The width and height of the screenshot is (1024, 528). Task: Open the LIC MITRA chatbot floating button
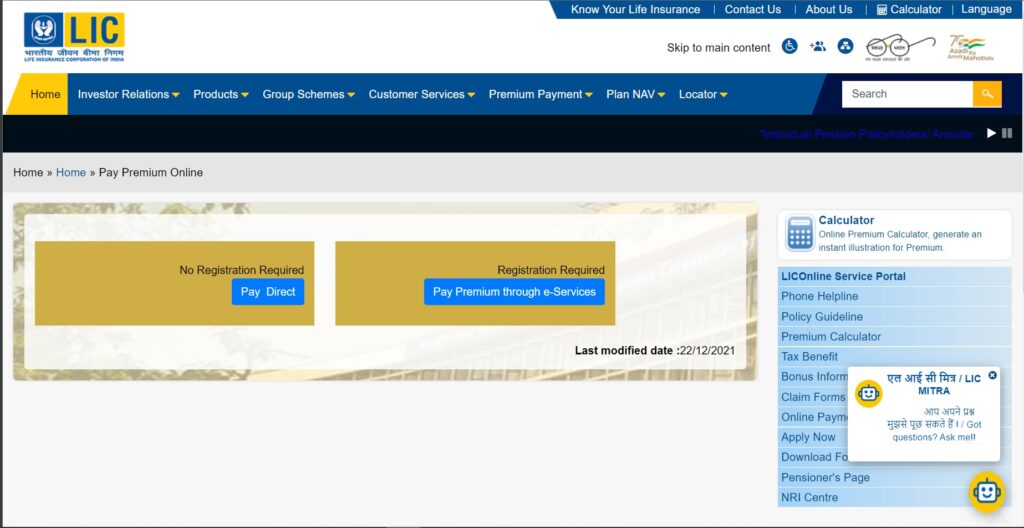coord(987,491)
